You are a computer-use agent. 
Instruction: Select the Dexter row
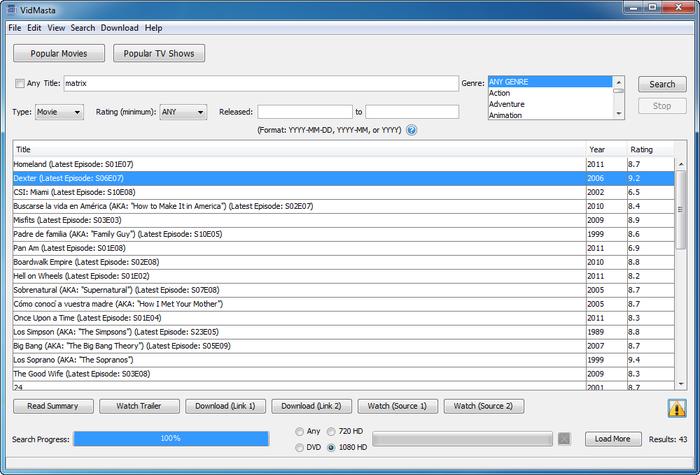tap(344, 178)
